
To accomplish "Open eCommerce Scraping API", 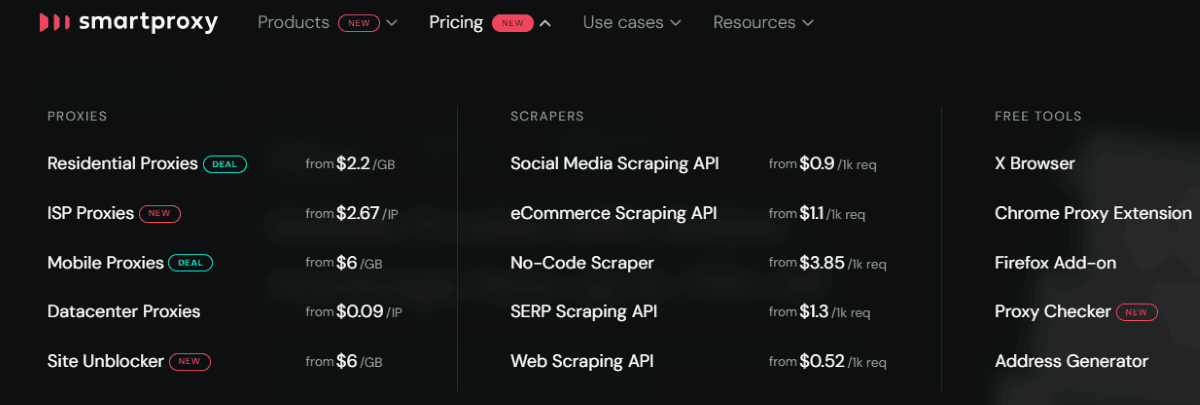I will 613,213.
